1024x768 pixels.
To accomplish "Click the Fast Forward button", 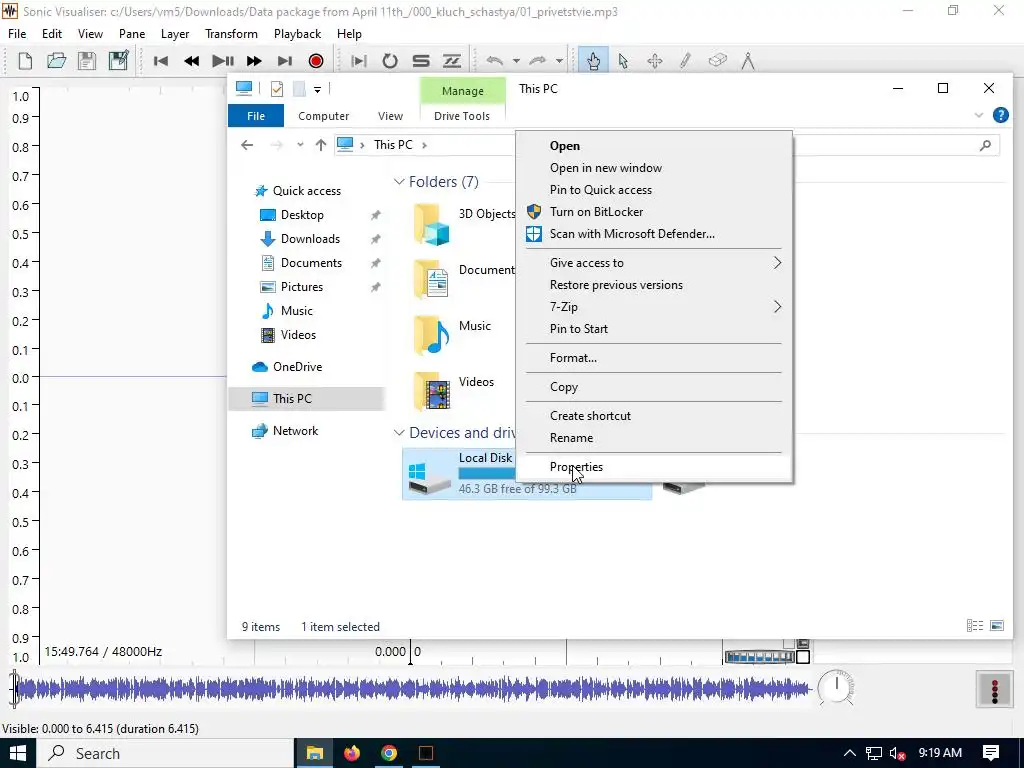I will (x=254, y=61).
